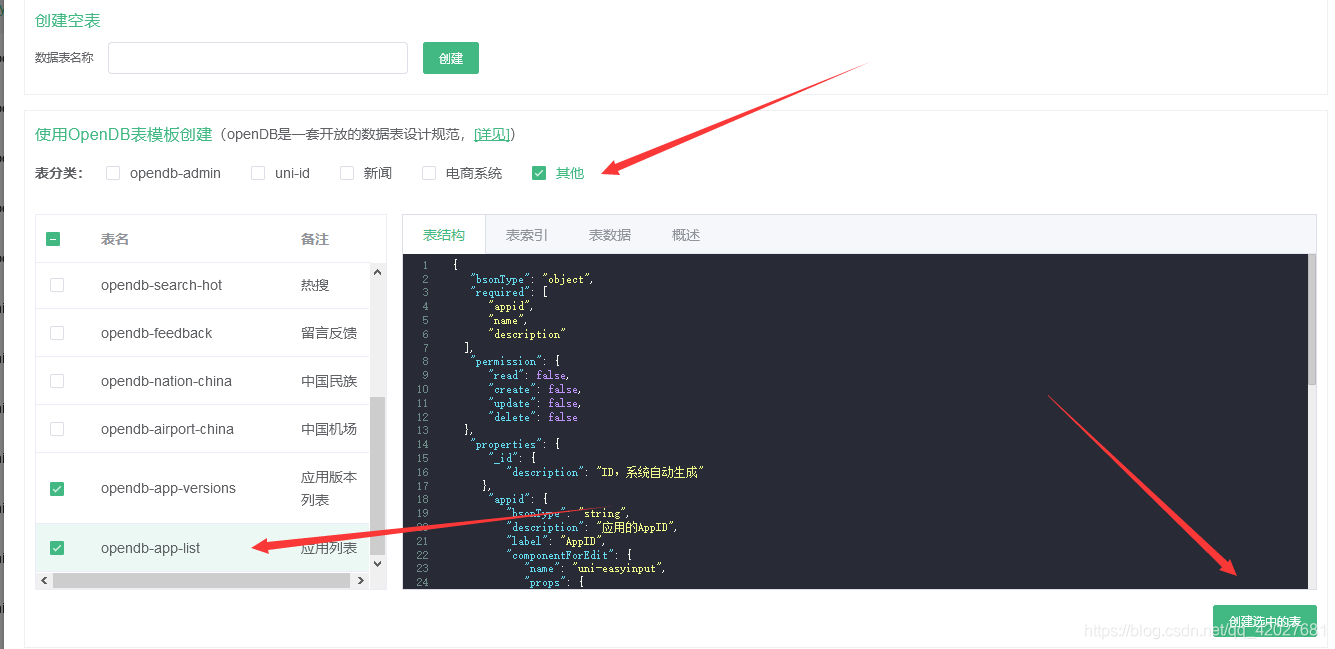Click the 表名 column header
1335x649 pixels.
[115, 239]
